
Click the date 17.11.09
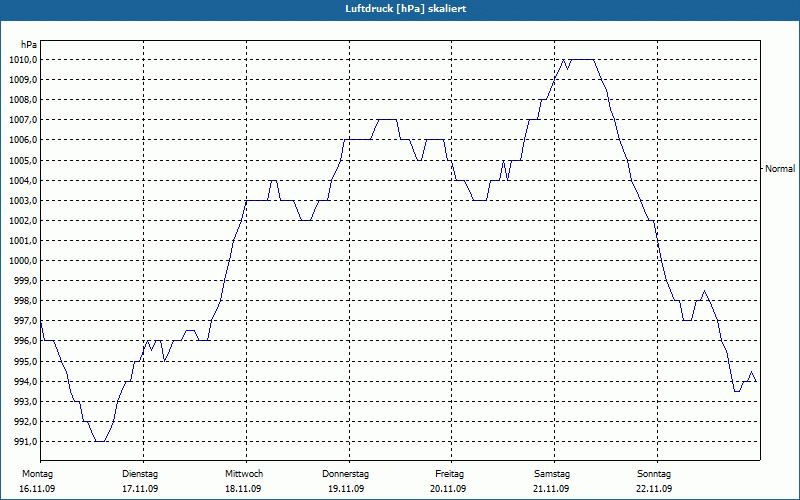point(140,489)
